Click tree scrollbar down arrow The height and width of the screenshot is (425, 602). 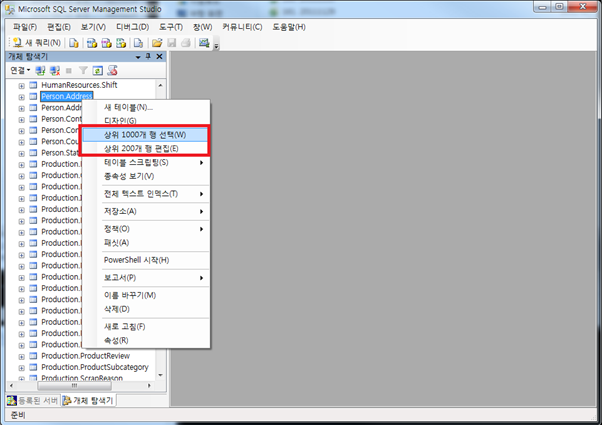tap(160, 375)
